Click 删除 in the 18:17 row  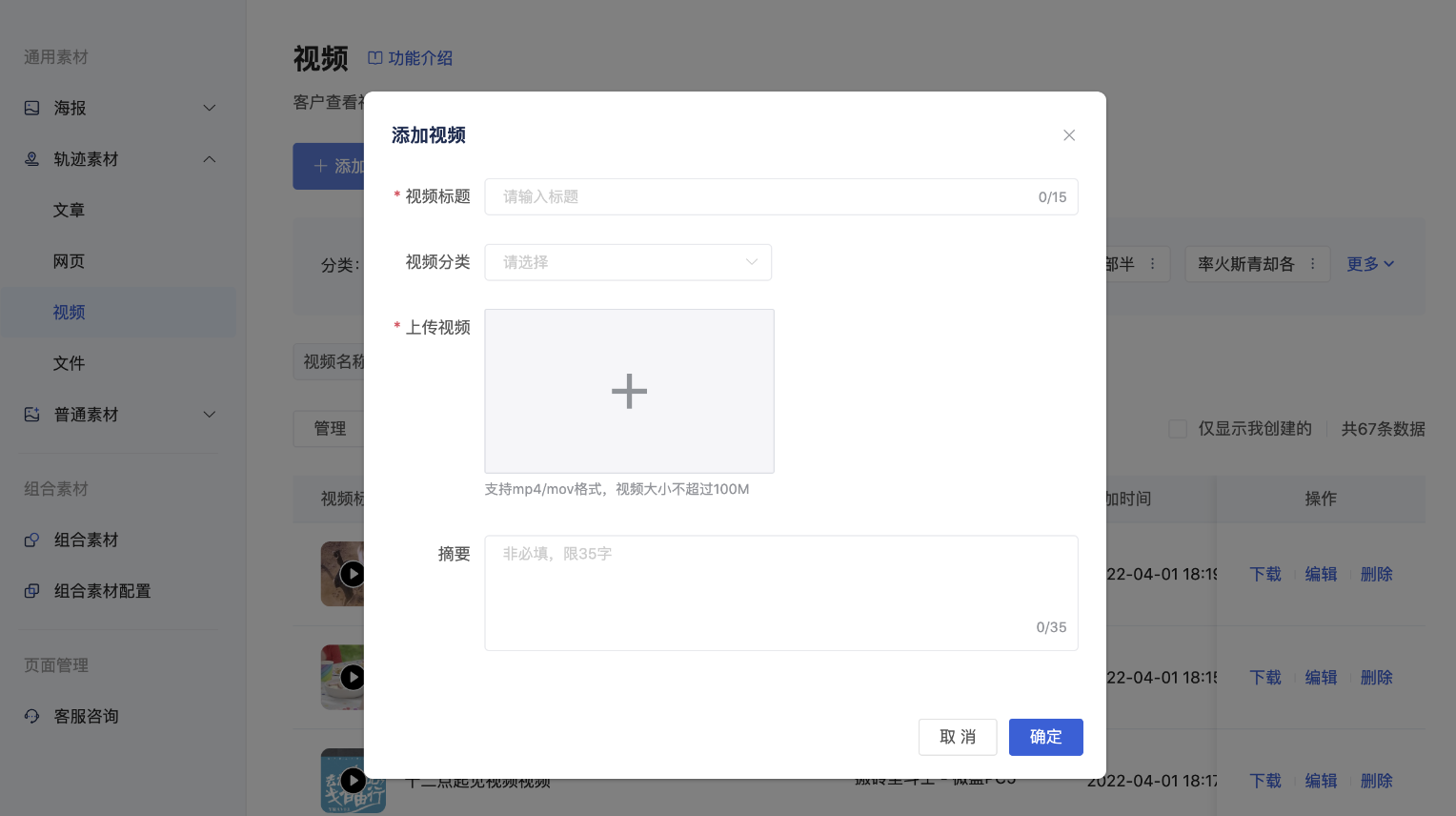tap(1376, 781)
